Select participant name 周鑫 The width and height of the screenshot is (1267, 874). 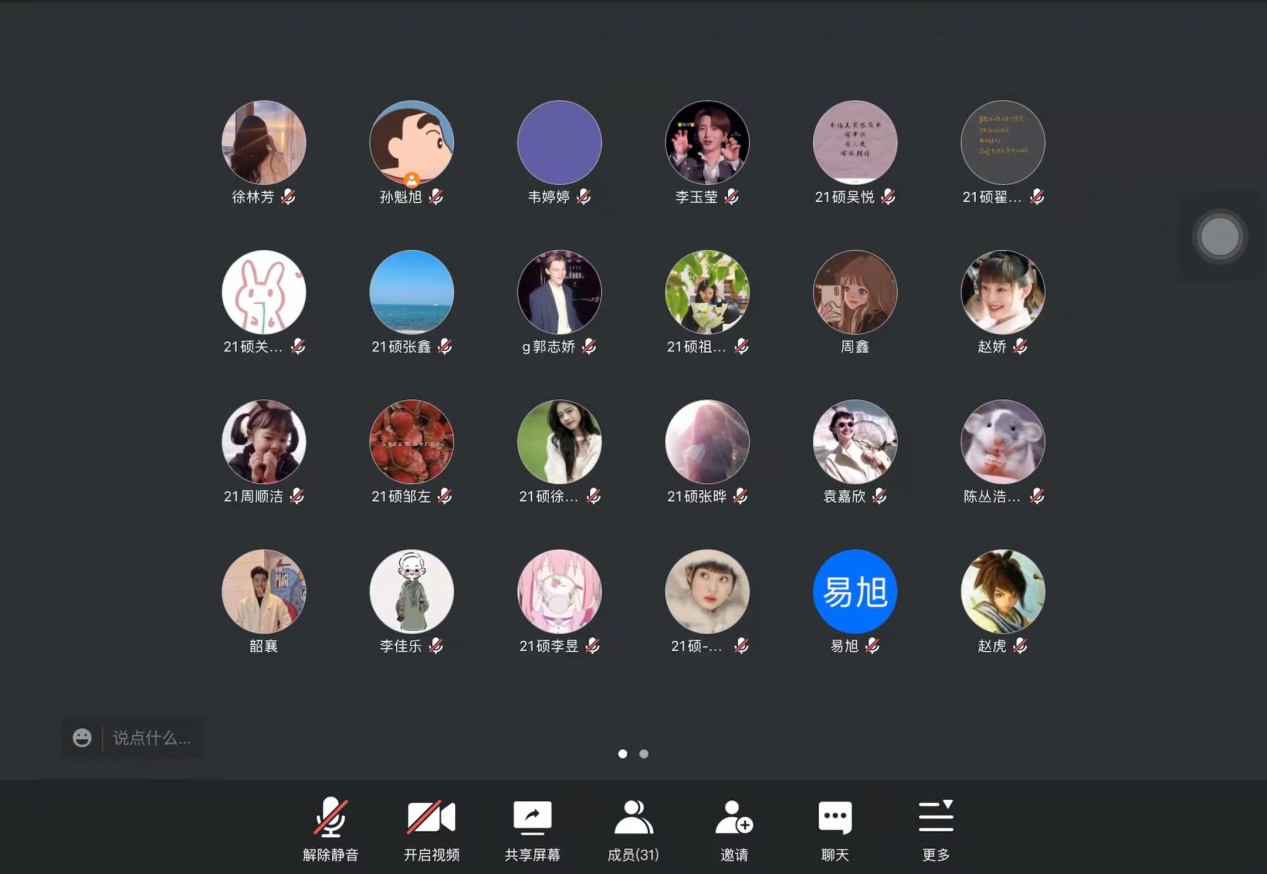tap(855, 347)
